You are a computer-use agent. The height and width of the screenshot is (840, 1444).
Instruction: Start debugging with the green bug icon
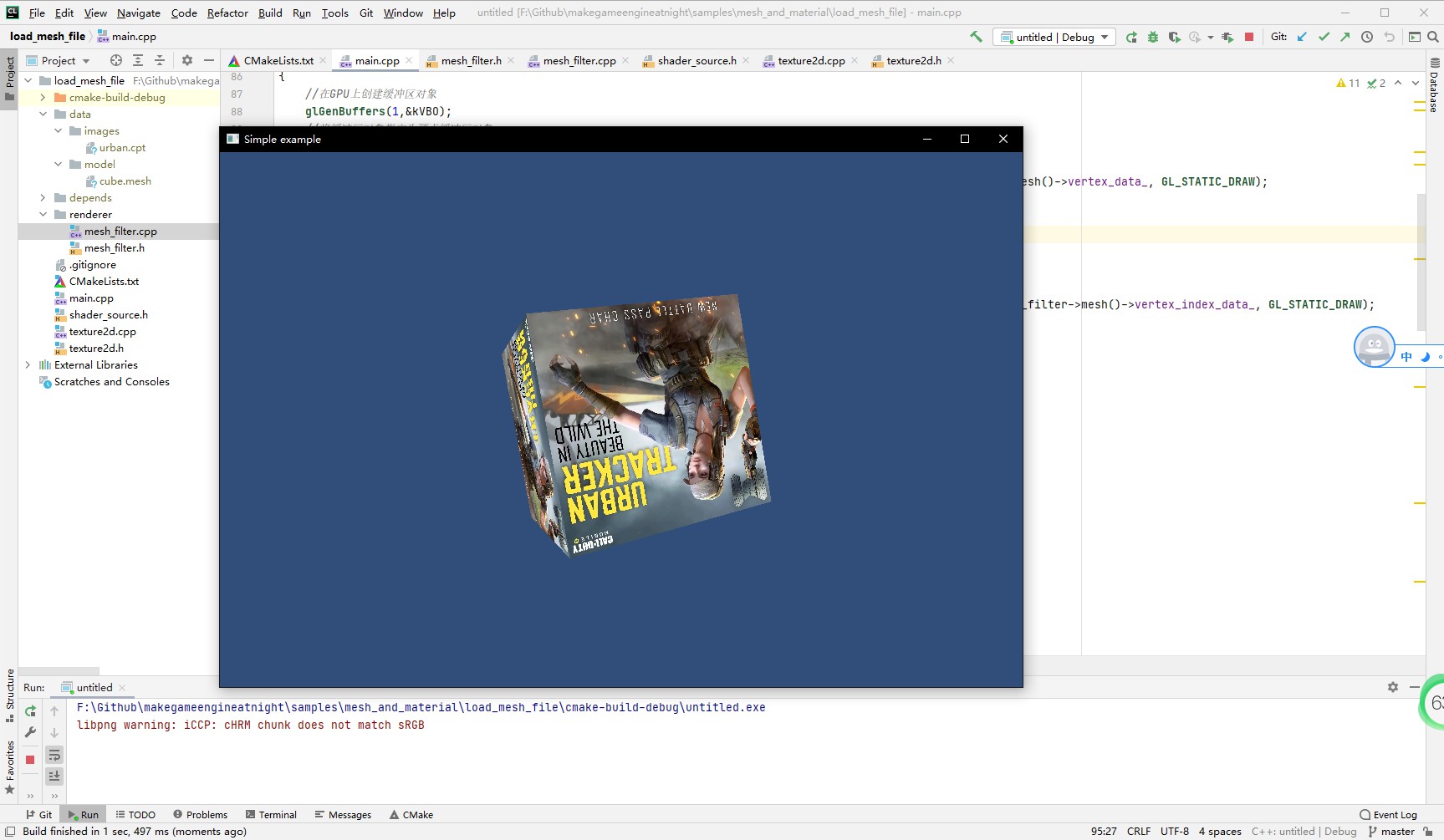coord(1153,37)
